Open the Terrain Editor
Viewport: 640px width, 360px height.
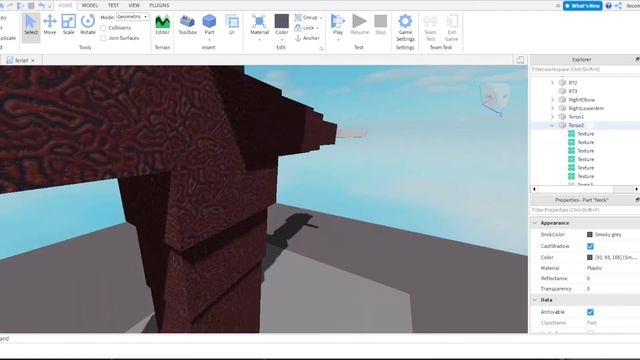(162, 25)
